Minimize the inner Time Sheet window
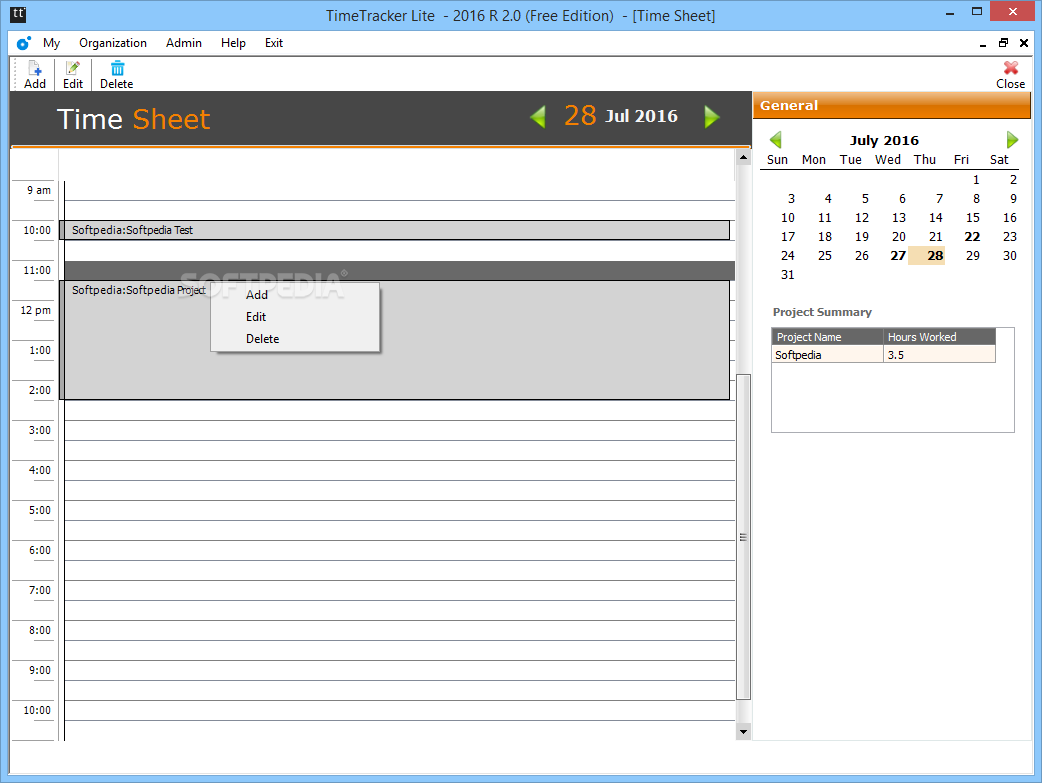 tap(982, 43)
